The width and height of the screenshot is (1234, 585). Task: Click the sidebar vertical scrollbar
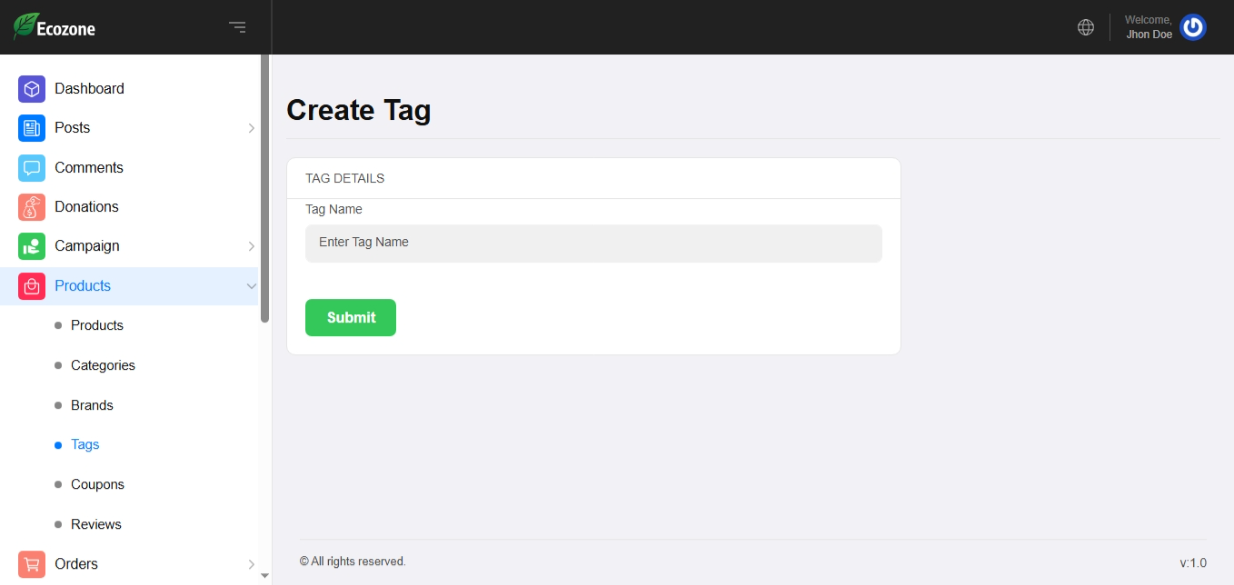265,190
